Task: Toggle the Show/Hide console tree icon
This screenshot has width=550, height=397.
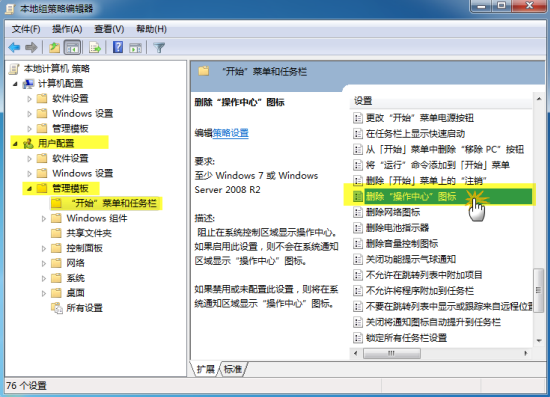Action: (72, 47)
